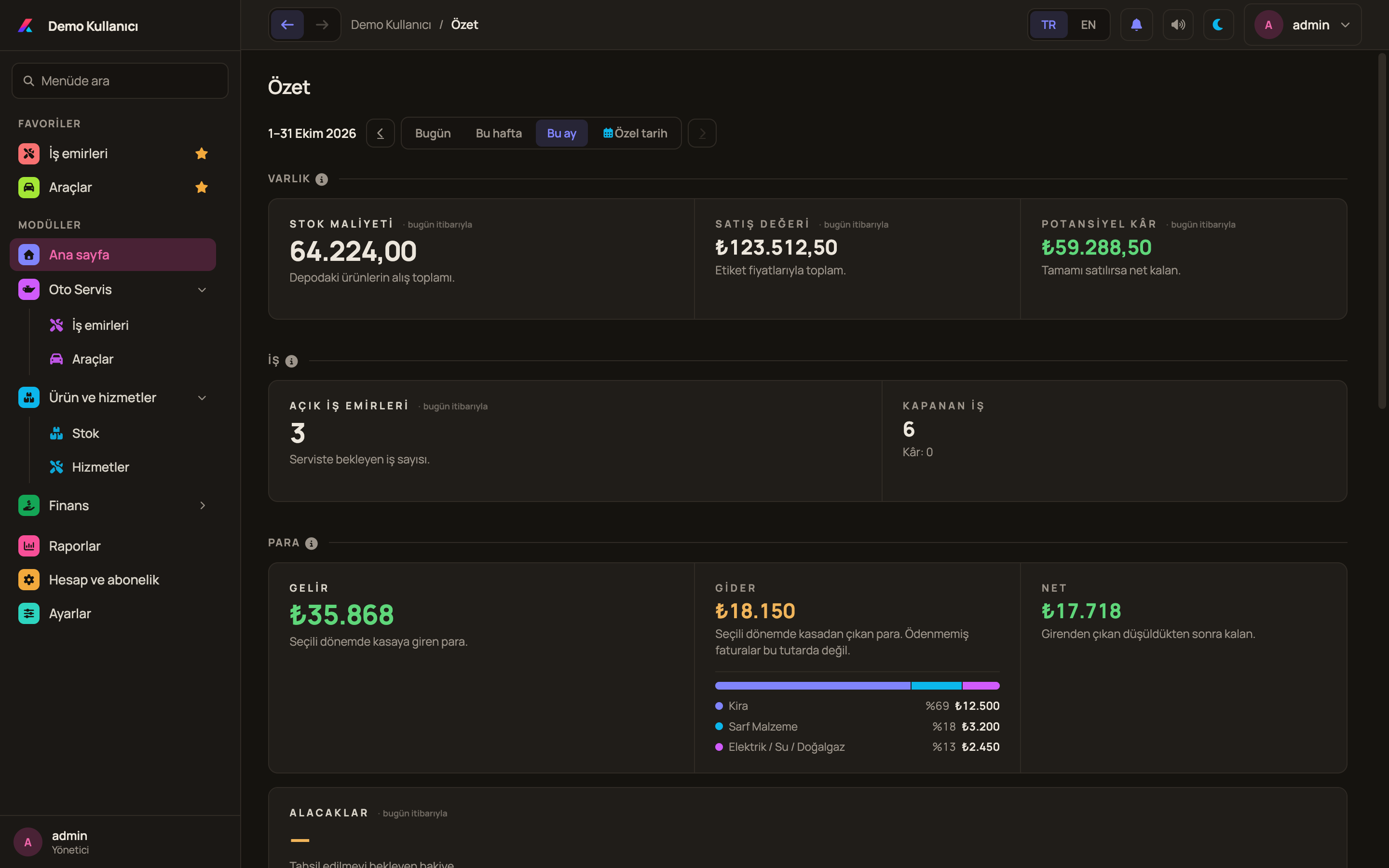The image size is (1389, 868).
Task: Open İş emirleri favorite wrench icon
Action: 29,153
